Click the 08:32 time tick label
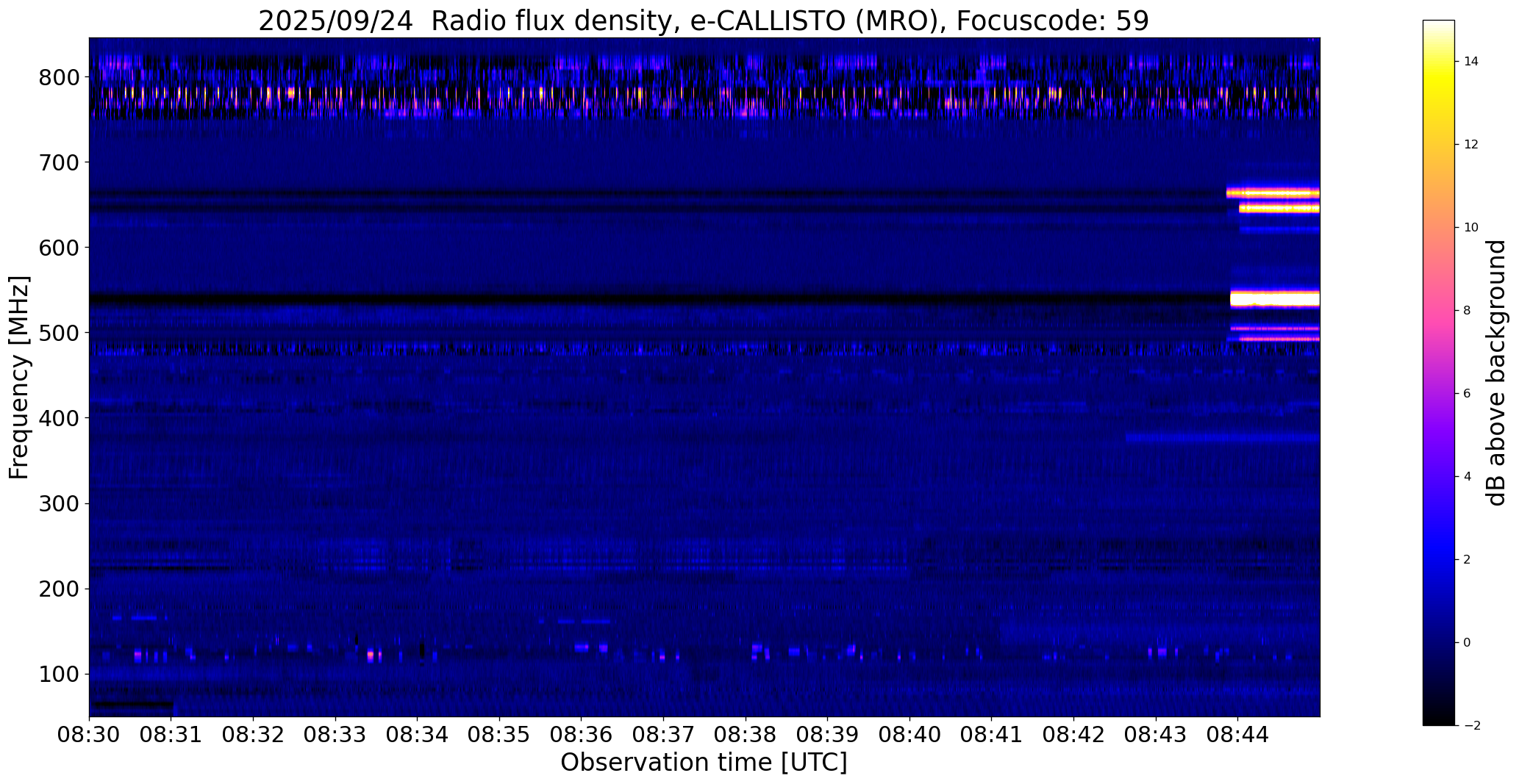 tap(254, 736)
